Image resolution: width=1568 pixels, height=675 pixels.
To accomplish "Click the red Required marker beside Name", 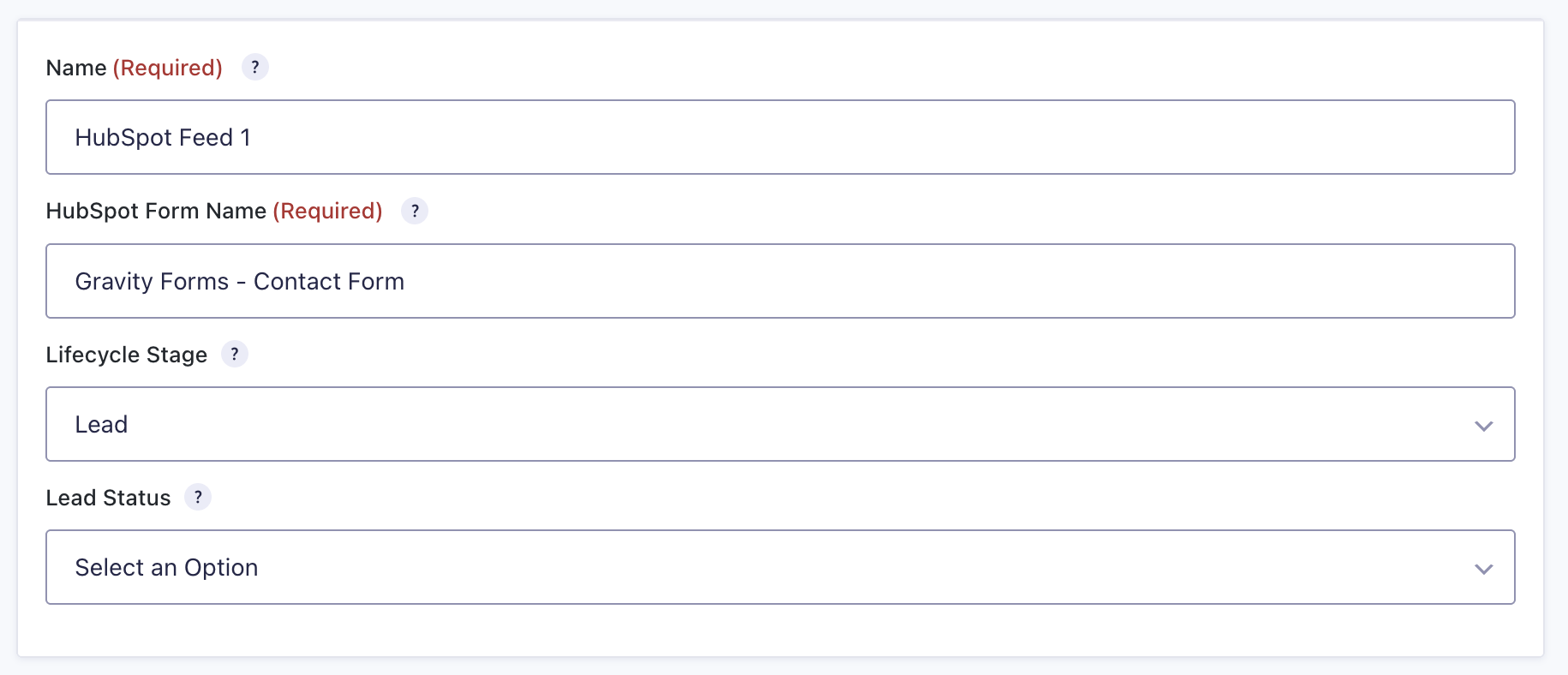I will point(168,68).
